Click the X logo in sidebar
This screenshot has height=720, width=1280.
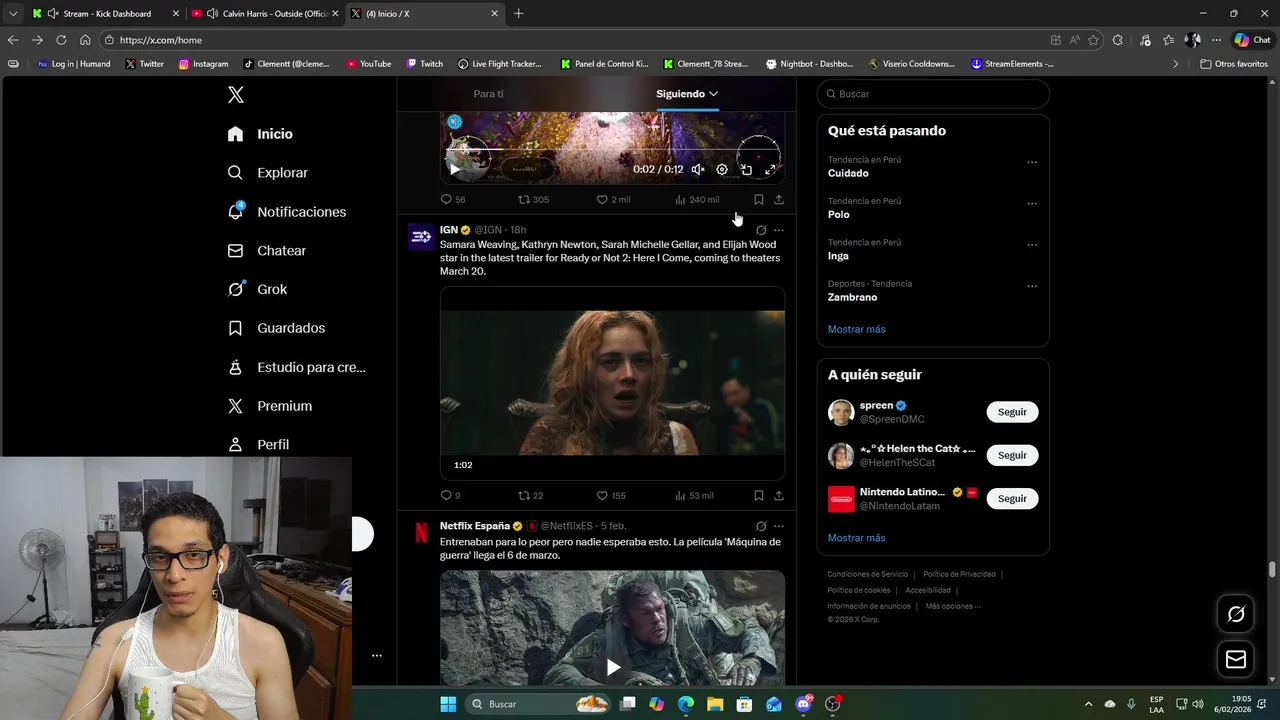click(x=236, y=95)
